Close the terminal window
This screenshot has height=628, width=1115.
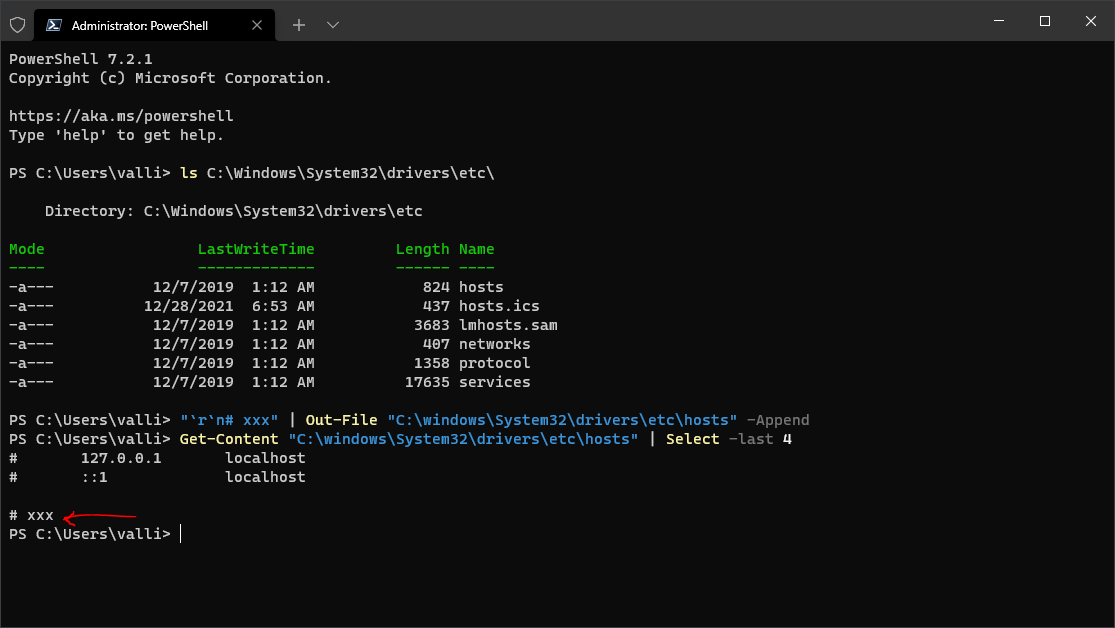pos(1091,21)
